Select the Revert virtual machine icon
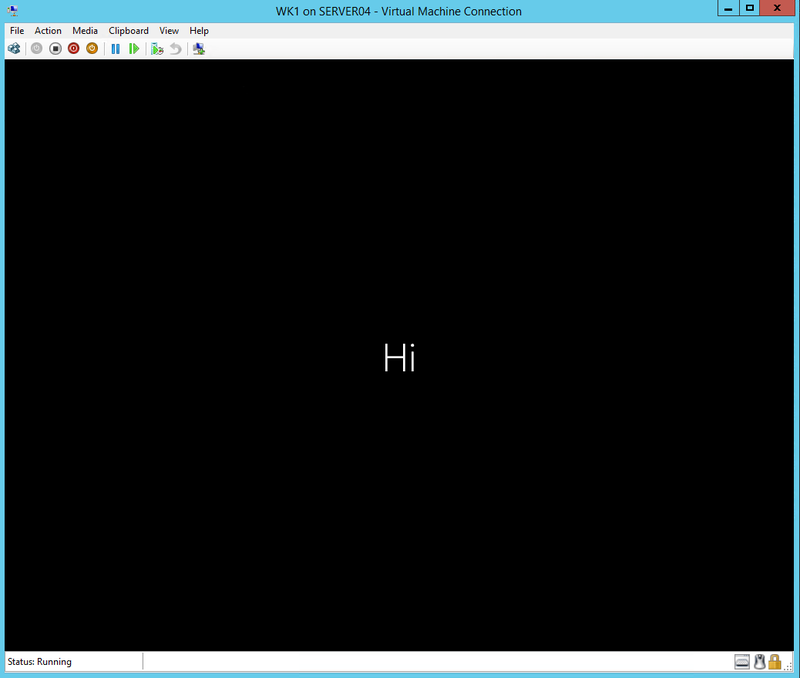 [176, 48]
